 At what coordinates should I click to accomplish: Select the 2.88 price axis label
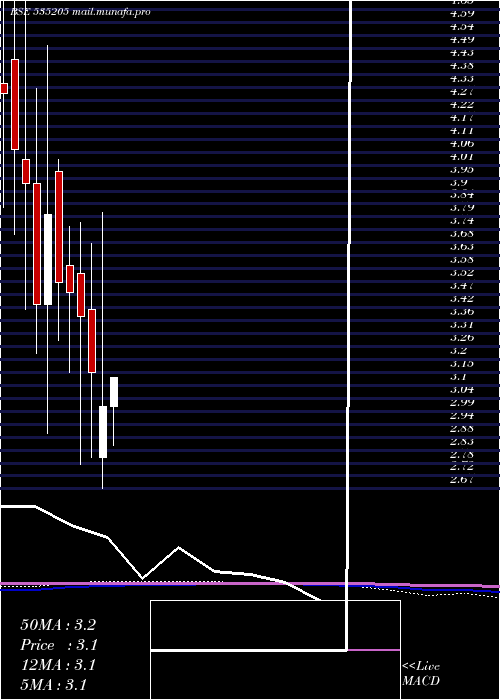pos(462,429)
